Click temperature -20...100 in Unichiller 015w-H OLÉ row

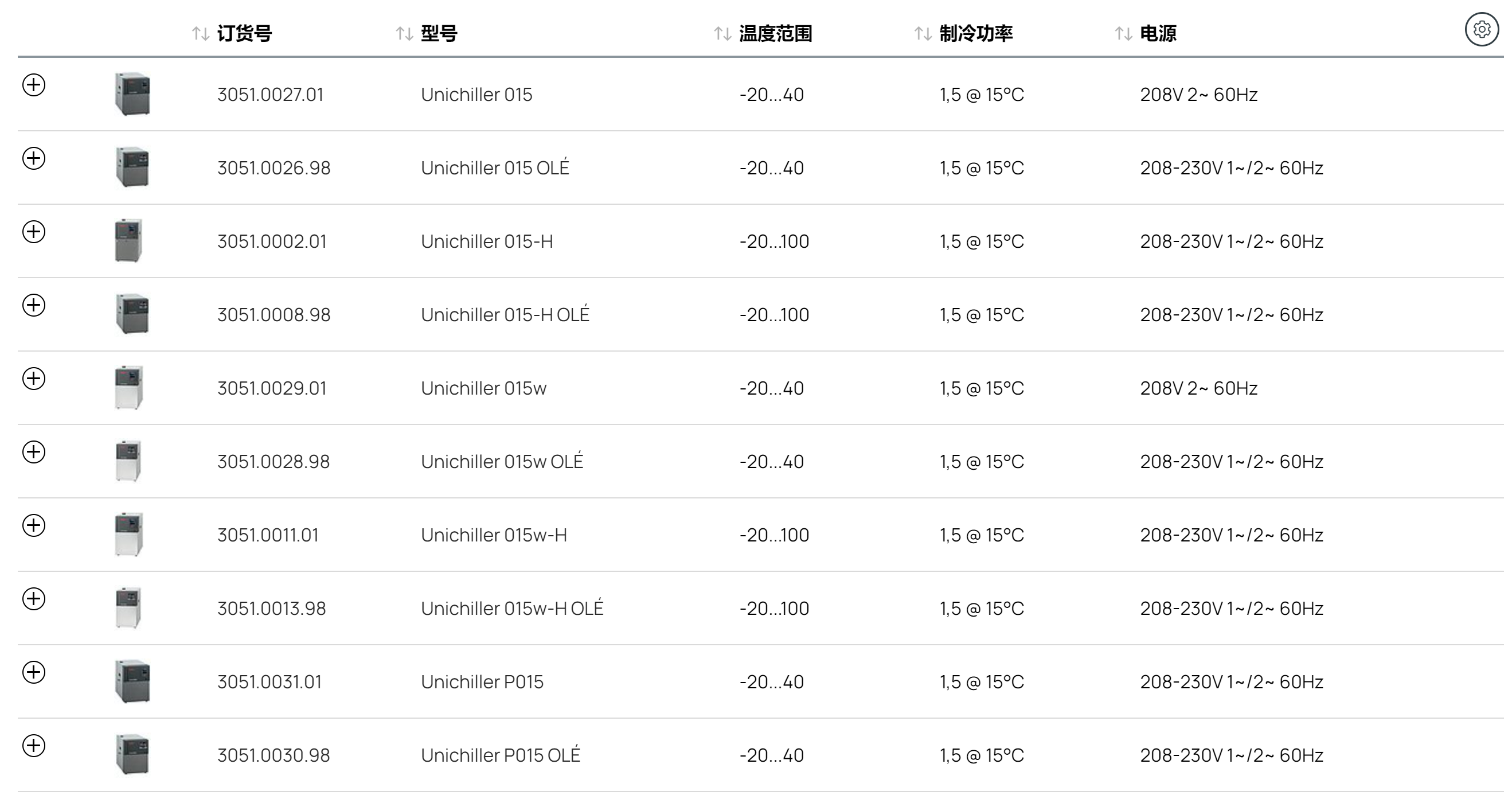(774, 608)
